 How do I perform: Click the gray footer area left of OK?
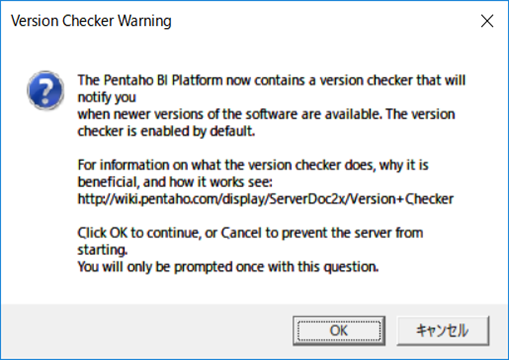point(147,331)
